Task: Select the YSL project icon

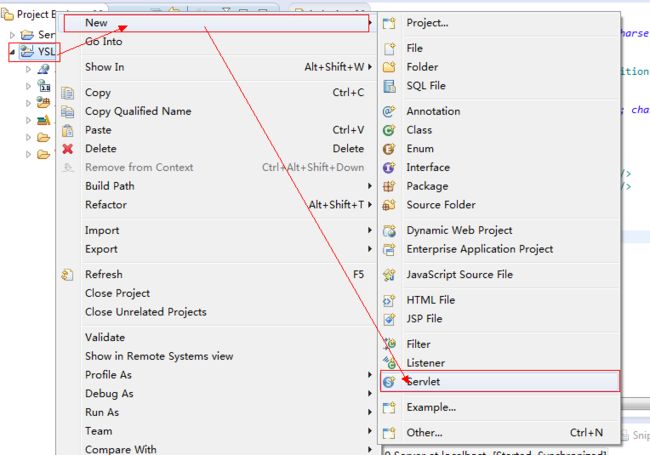Action: [x=27, y=51]
